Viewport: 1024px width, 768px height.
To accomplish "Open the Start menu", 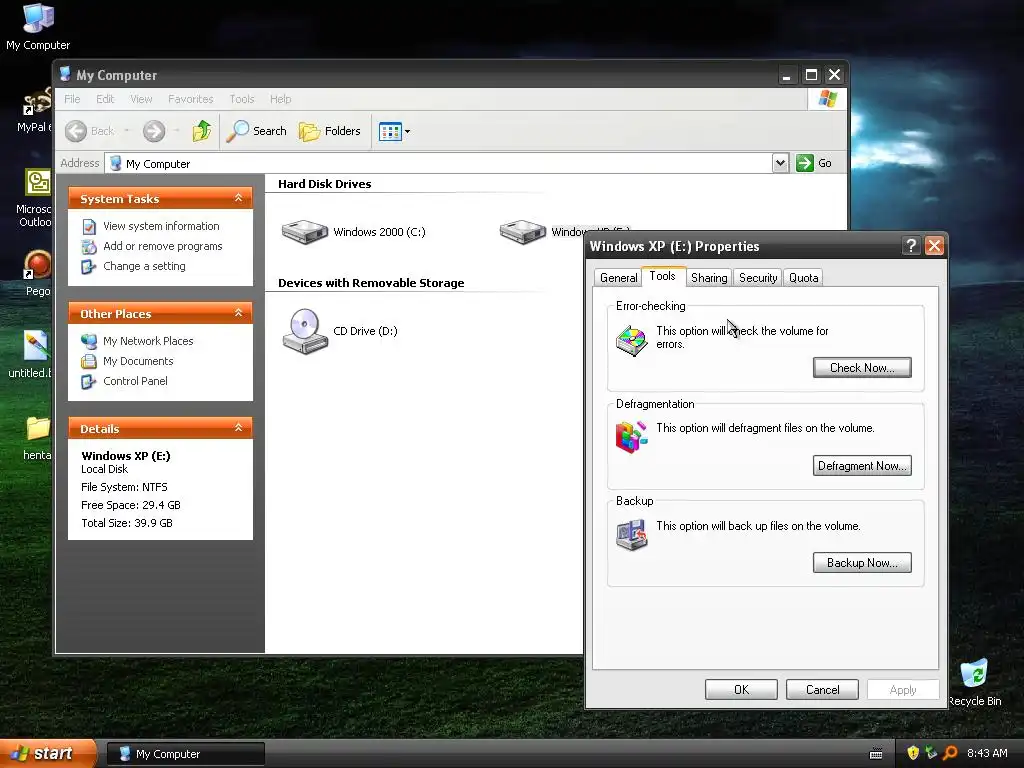I will pos(48,754).
